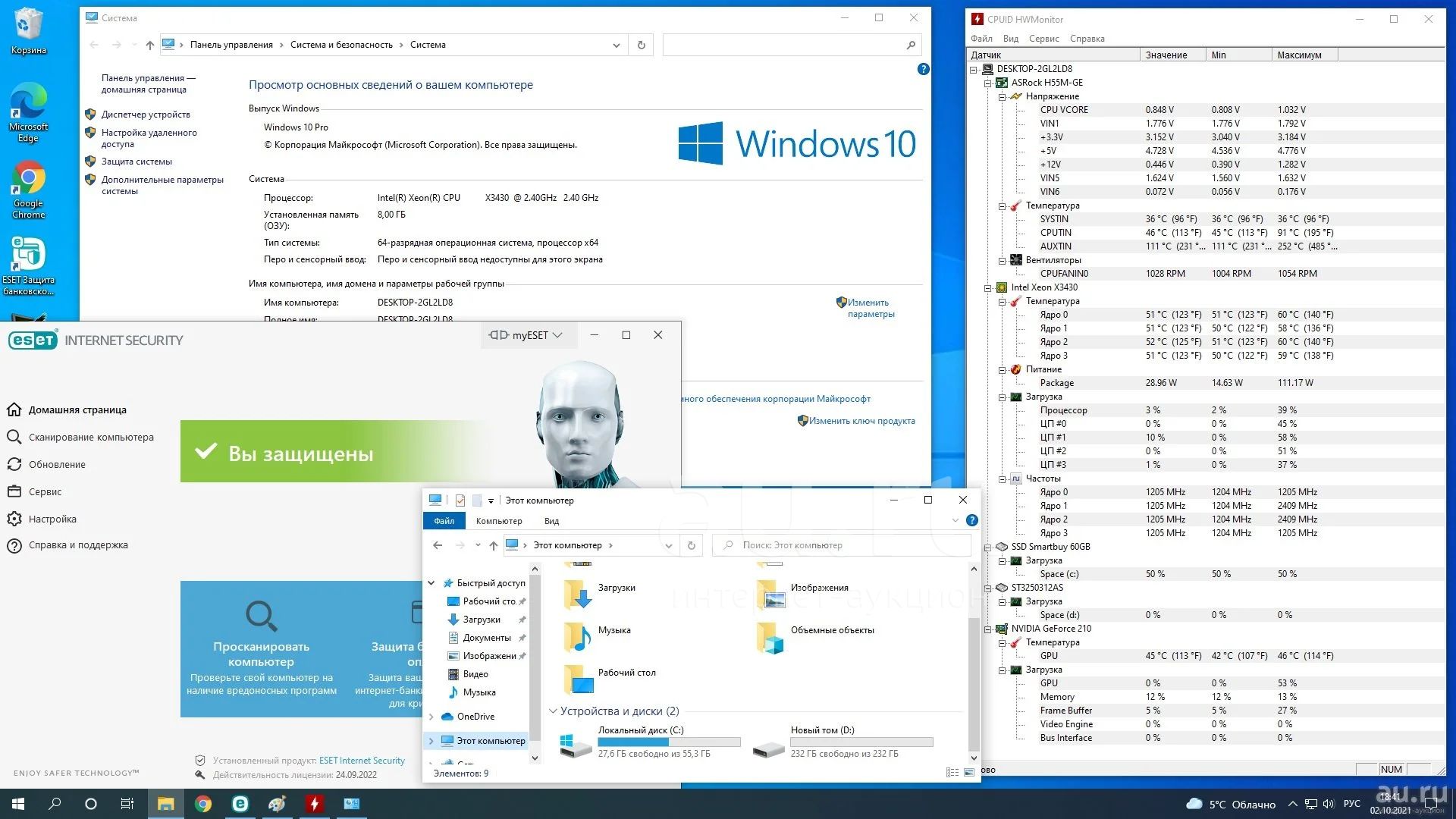Open Local Disk (C:) drive icon

(x=576, y=745)
